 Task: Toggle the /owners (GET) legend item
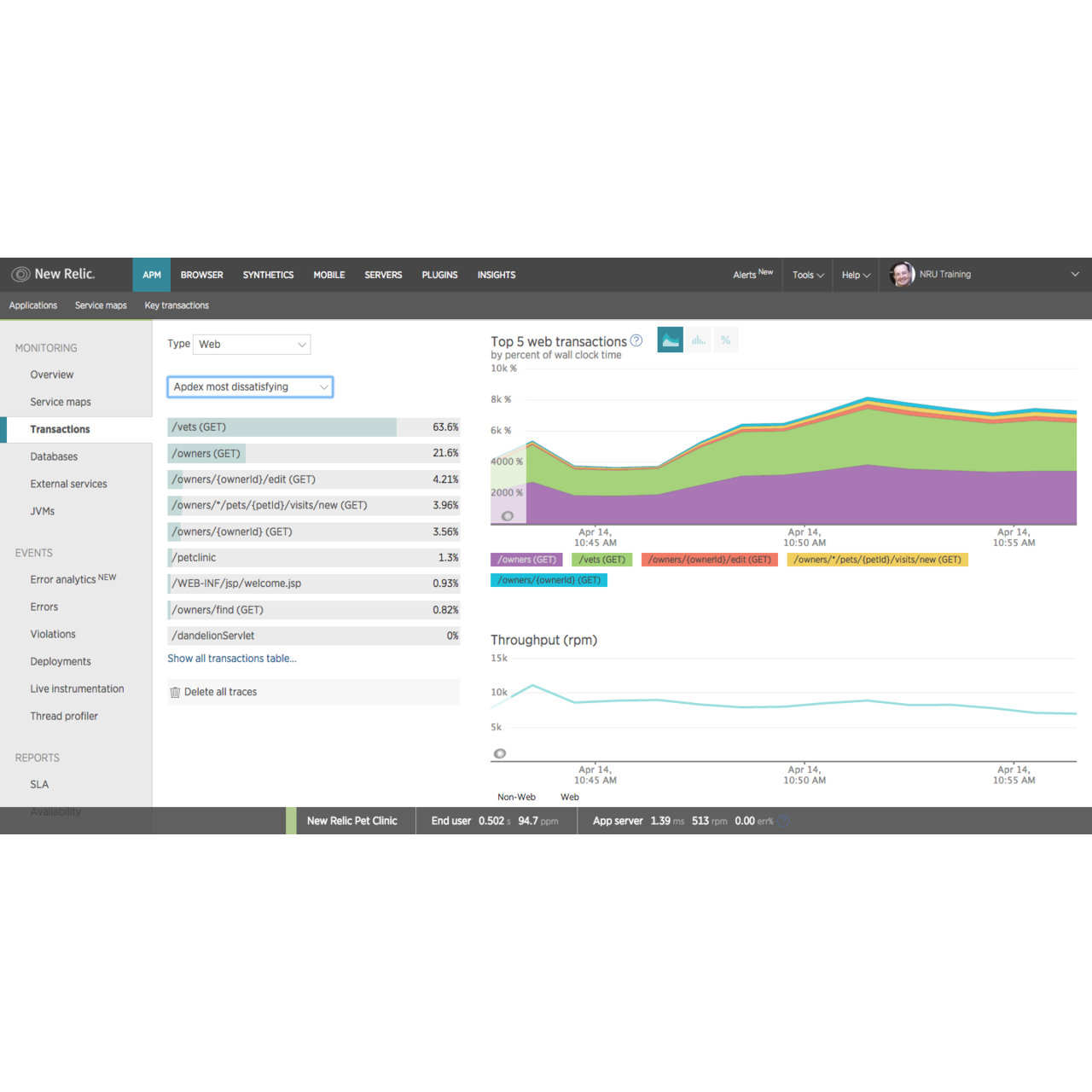click(x=526, y=560)
